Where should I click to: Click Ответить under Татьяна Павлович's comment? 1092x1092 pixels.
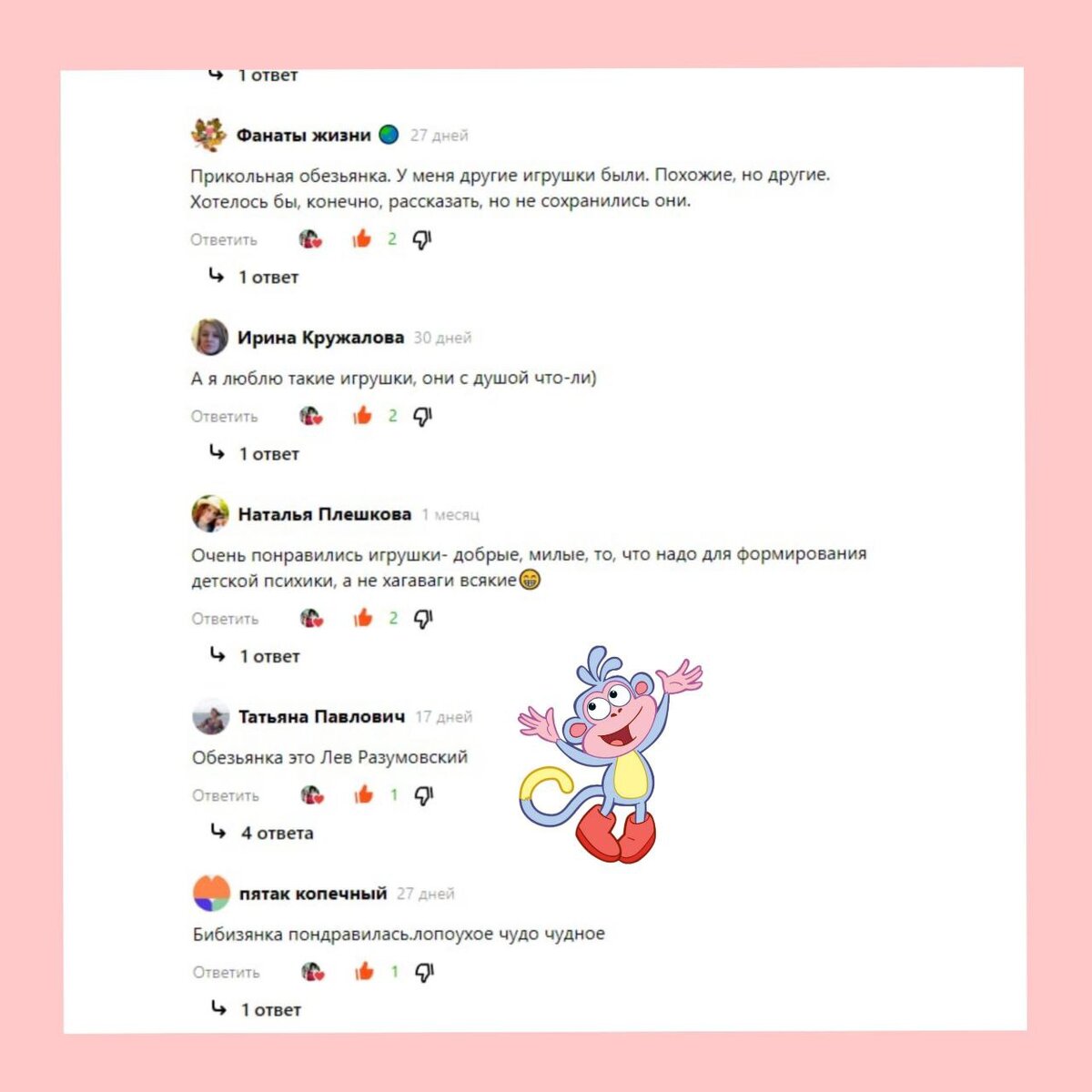coord(226,795)
